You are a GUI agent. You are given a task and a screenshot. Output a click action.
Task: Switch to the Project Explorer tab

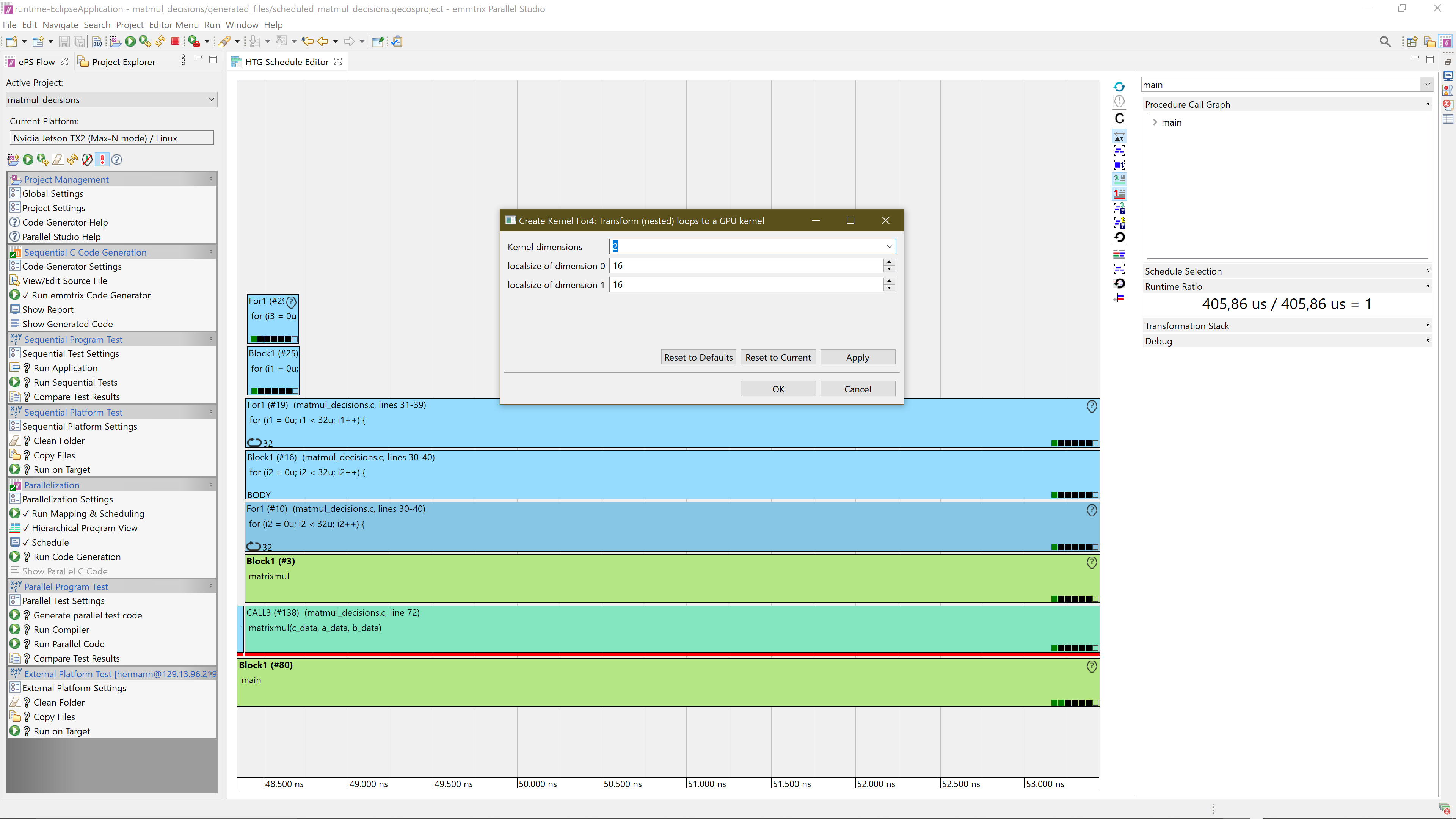tap(116, 62)
